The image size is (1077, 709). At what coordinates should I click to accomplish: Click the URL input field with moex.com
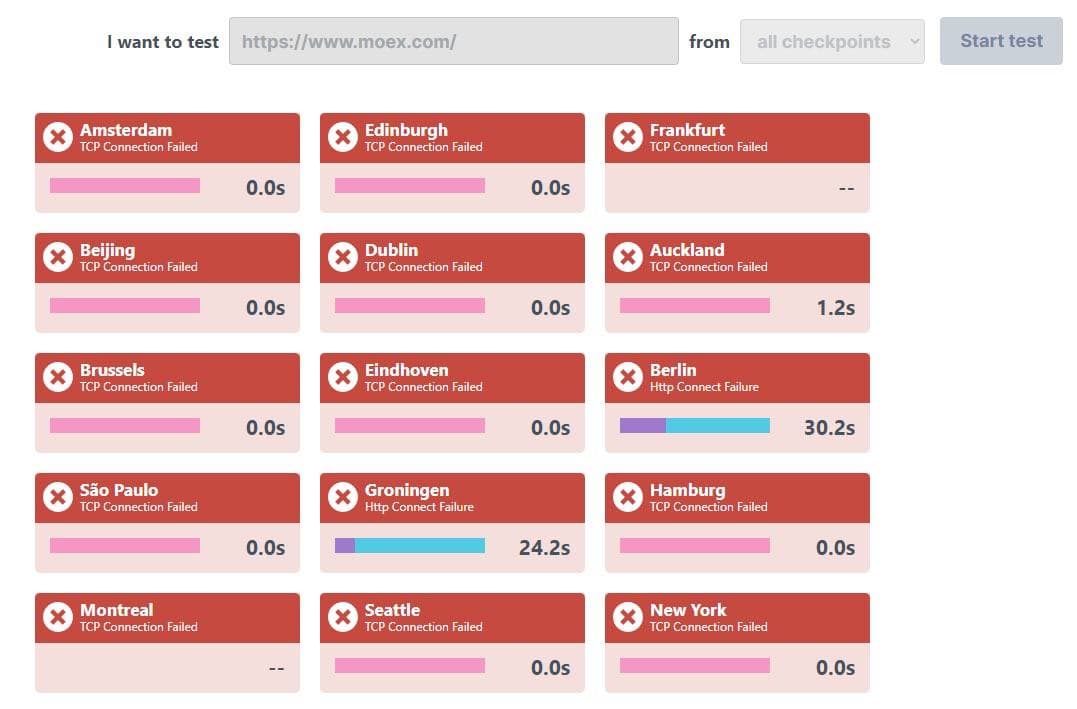point(453,41)
